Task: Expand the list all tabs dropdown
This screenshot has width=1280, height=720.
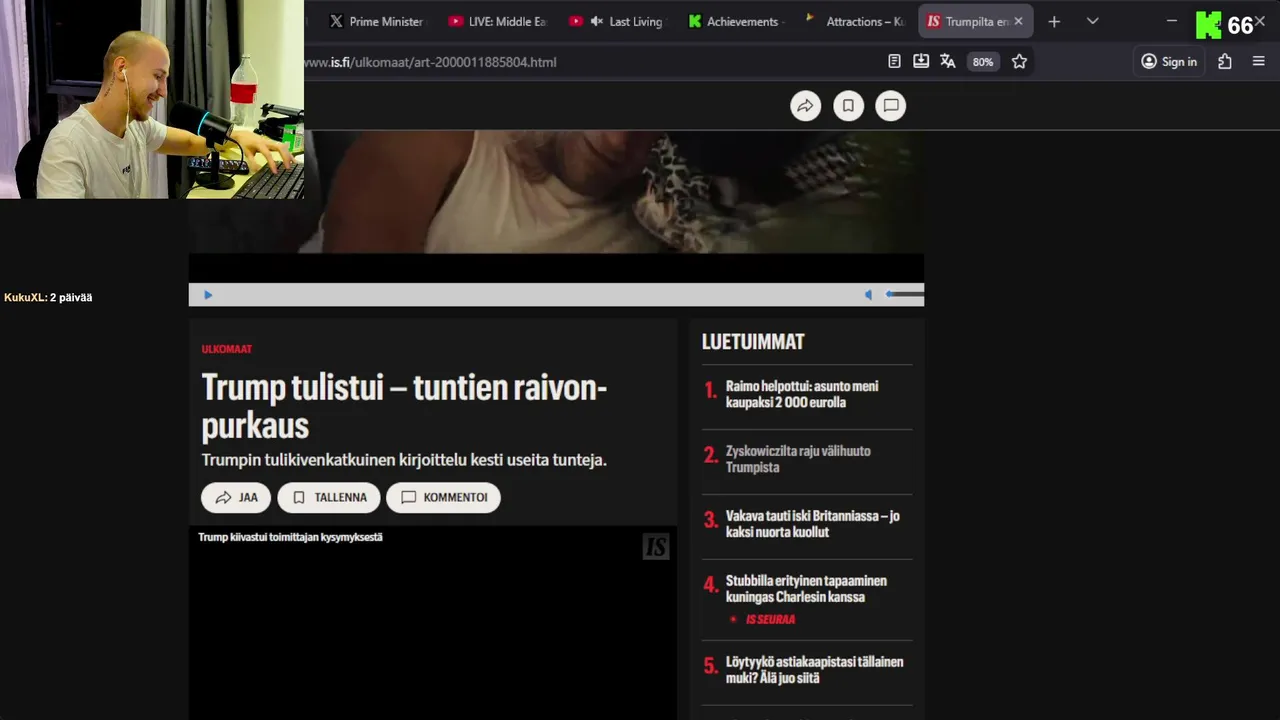Action: coord(1092,21)
